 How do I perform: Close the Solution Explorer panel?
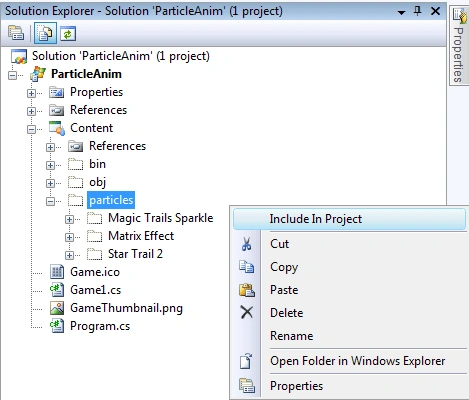(435, 11)
